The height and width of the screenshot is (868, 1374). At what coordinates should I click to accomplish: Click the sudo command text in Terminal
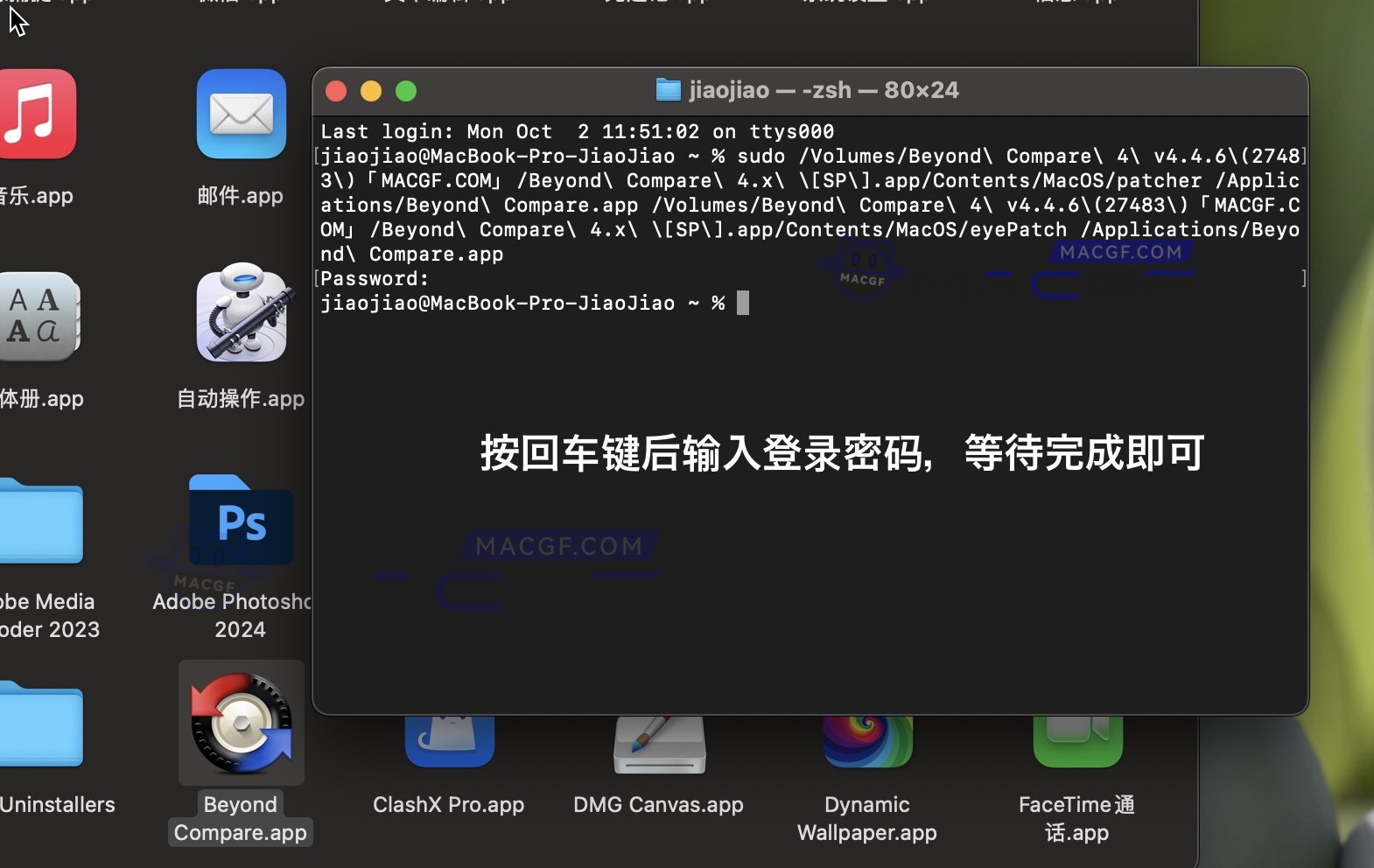tap(810, 205)
